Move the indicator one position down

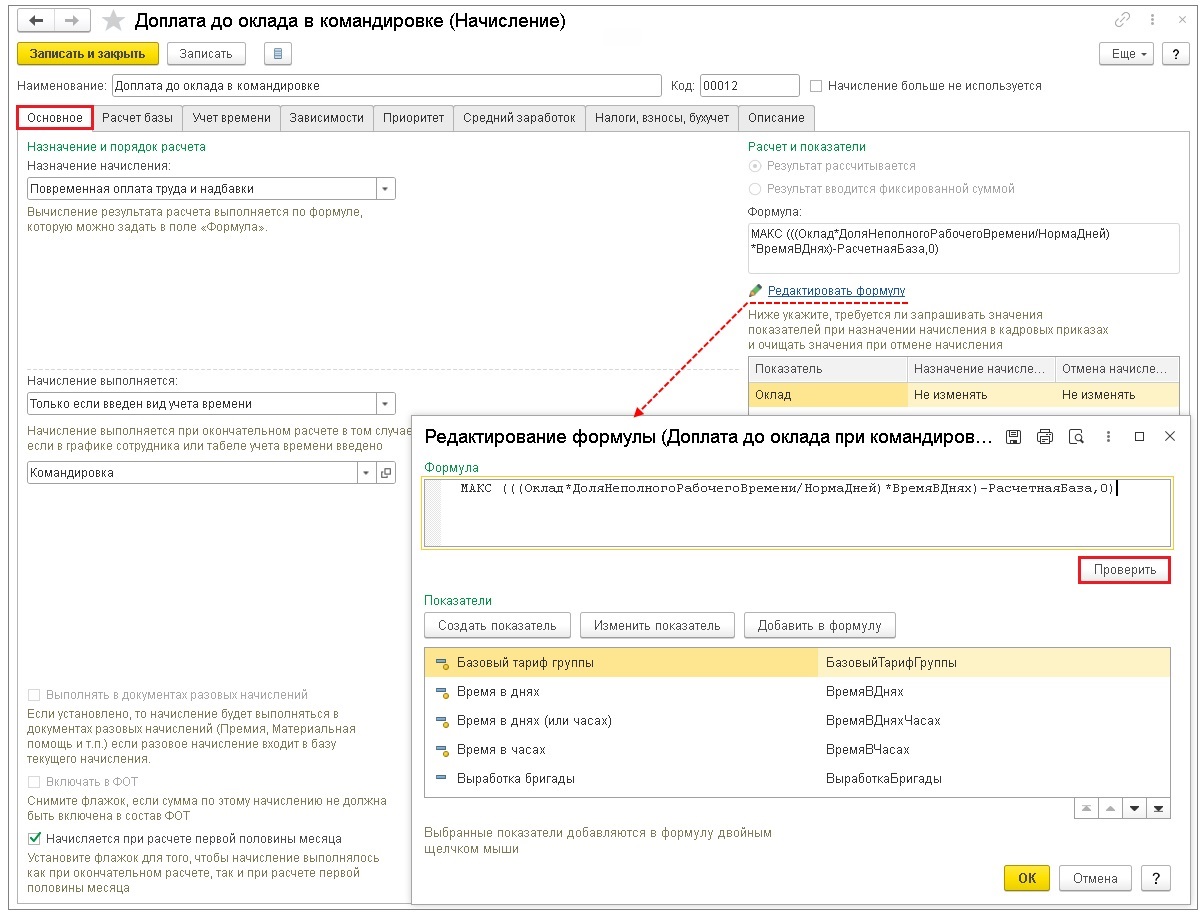pyautogui.click(x=1134, y=808)
